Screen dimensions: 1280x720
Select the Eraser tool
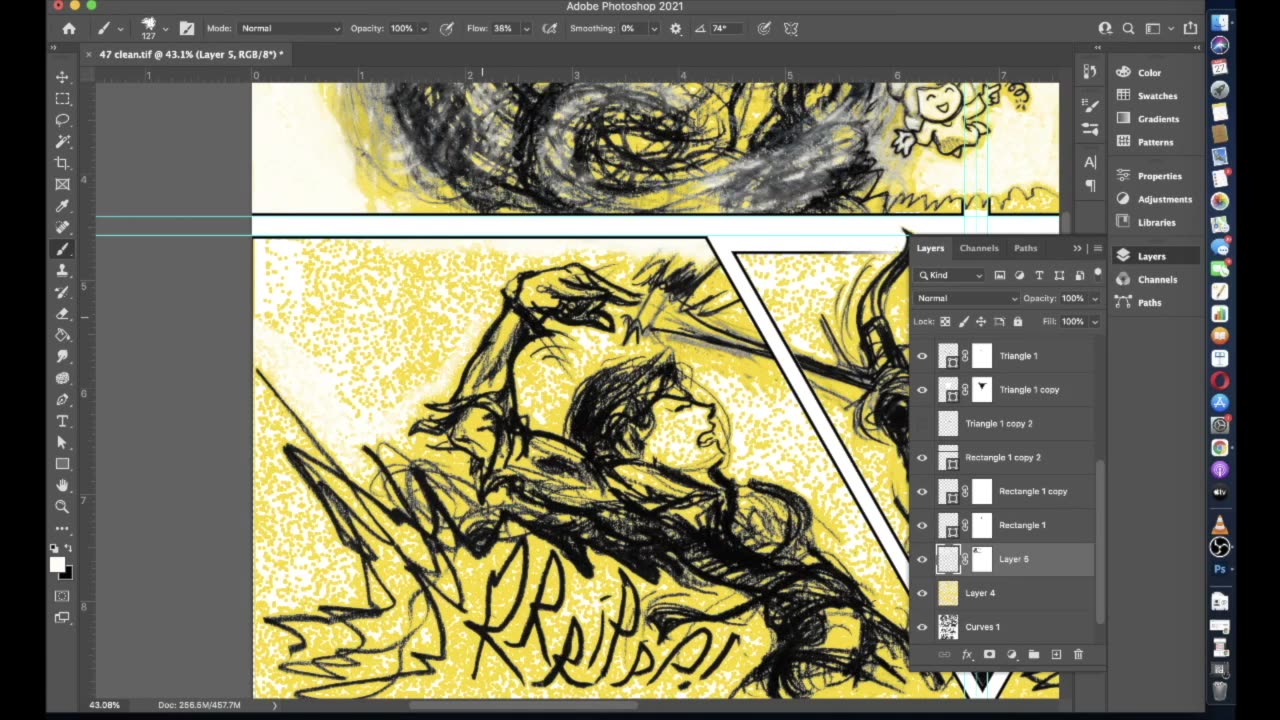click(62, 313)
